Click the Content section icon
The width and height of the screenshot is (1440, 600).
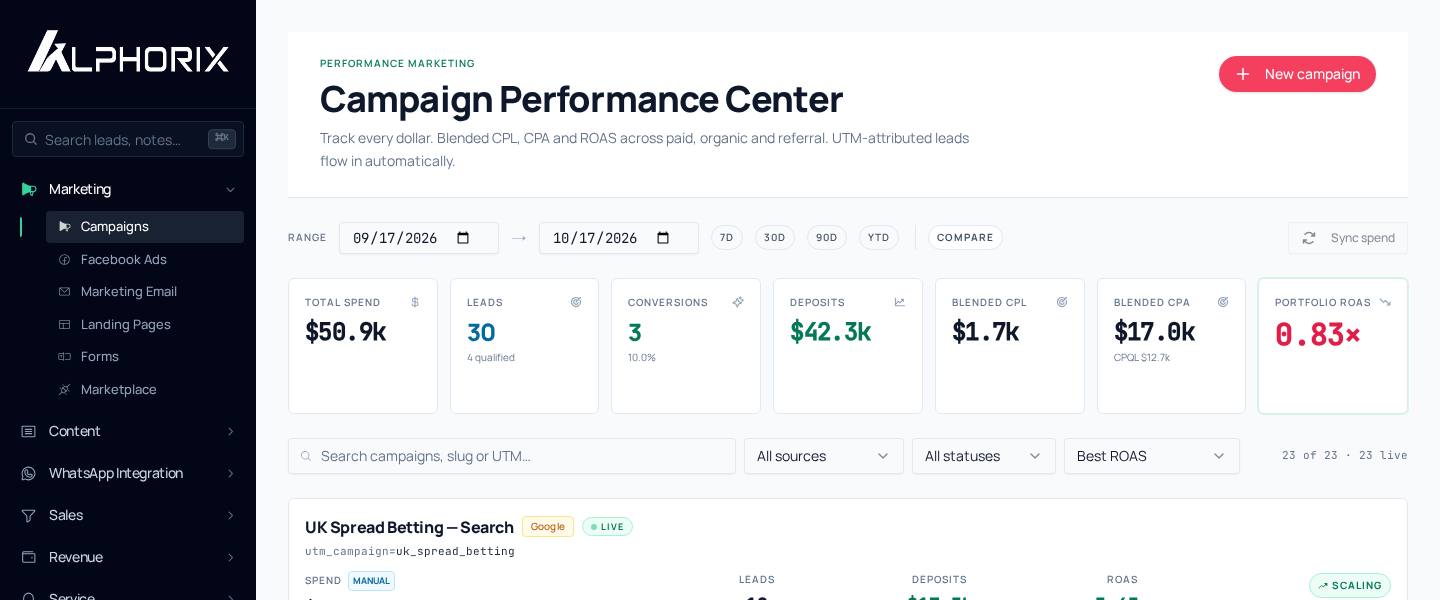29,431
